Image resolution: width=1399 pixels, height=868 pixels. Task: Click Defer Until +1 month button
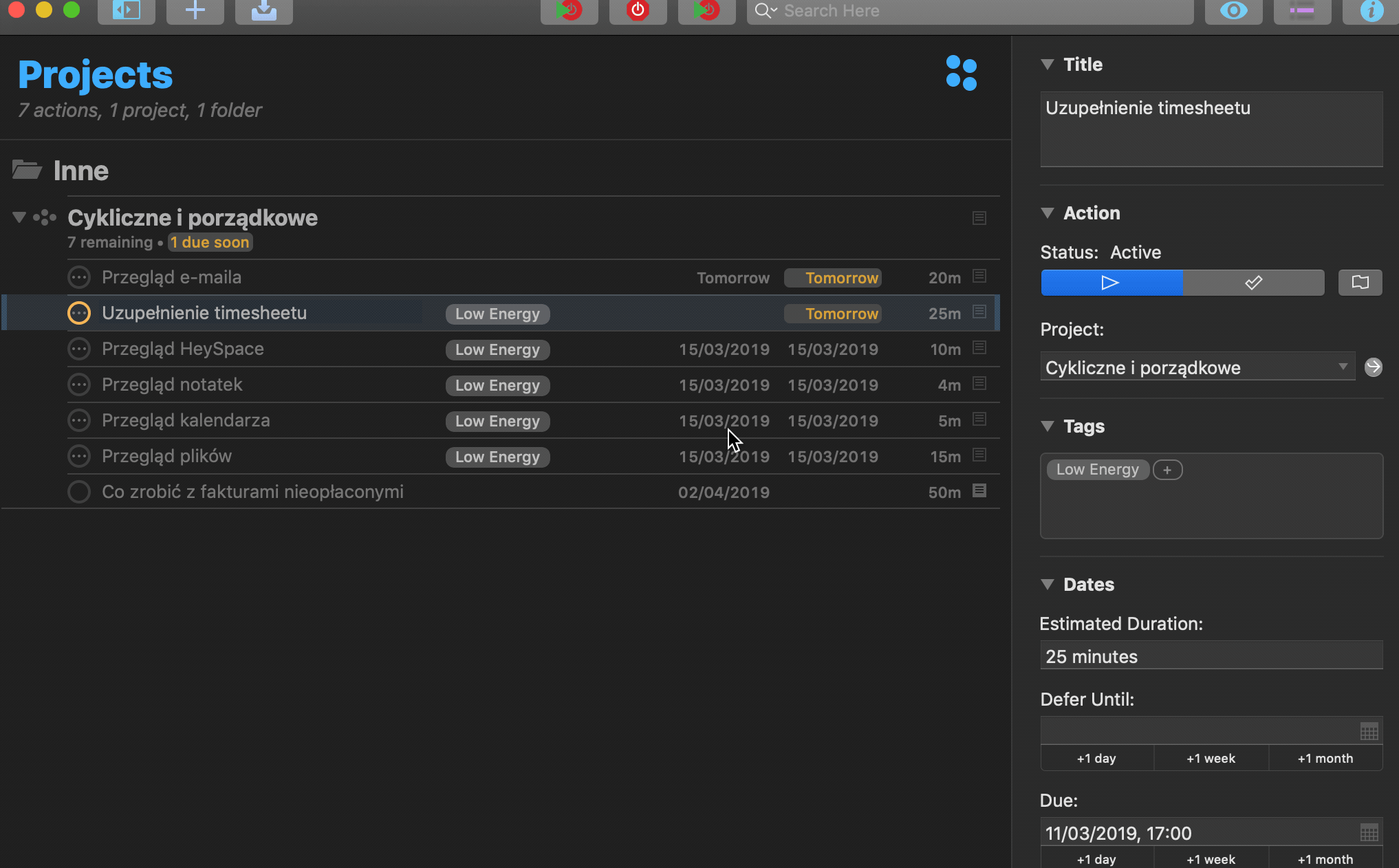[x=1325, y=758]
